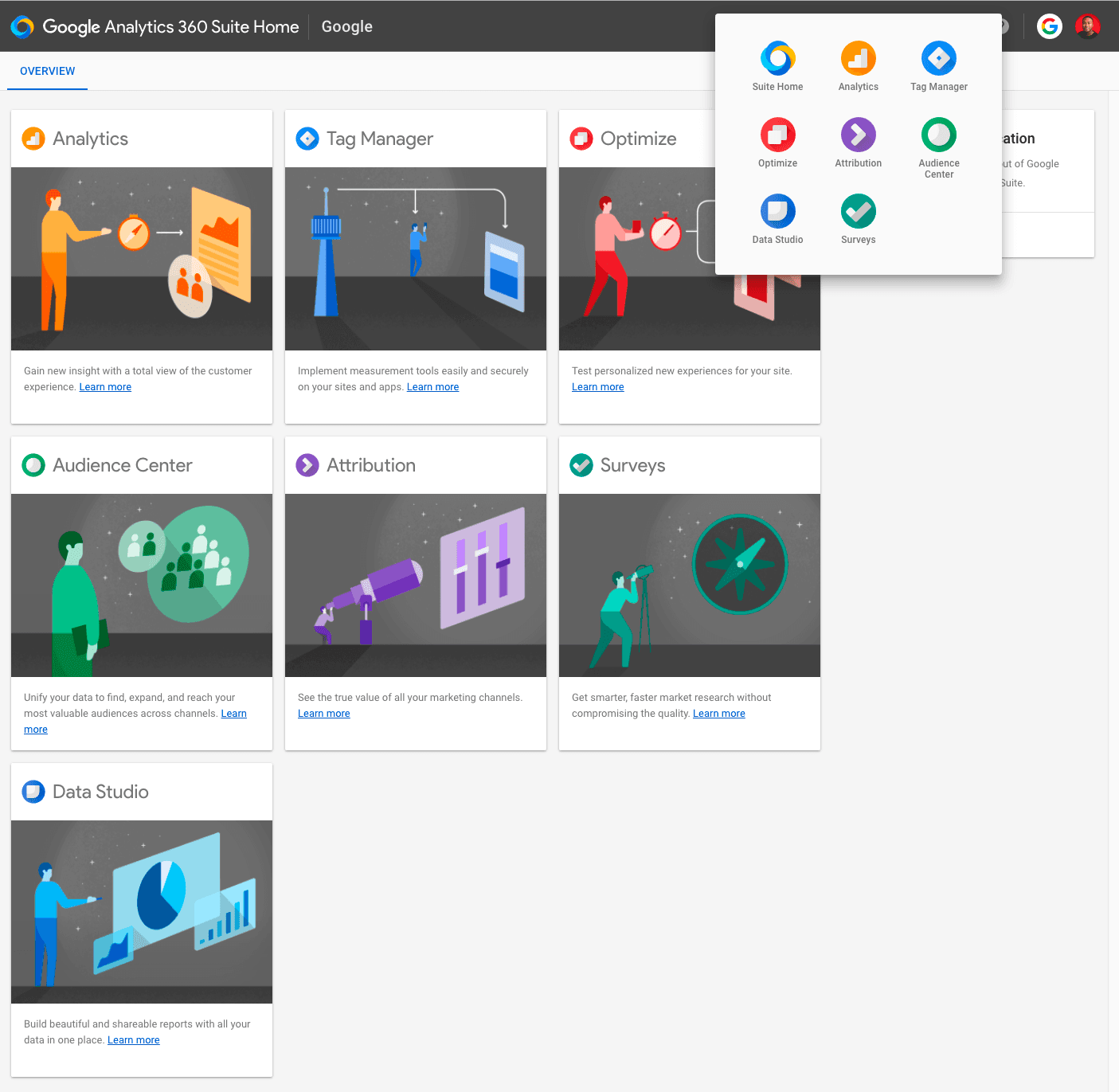
Task: Open Suite Home from the app switcher
Action: click(x=777, y=66)
